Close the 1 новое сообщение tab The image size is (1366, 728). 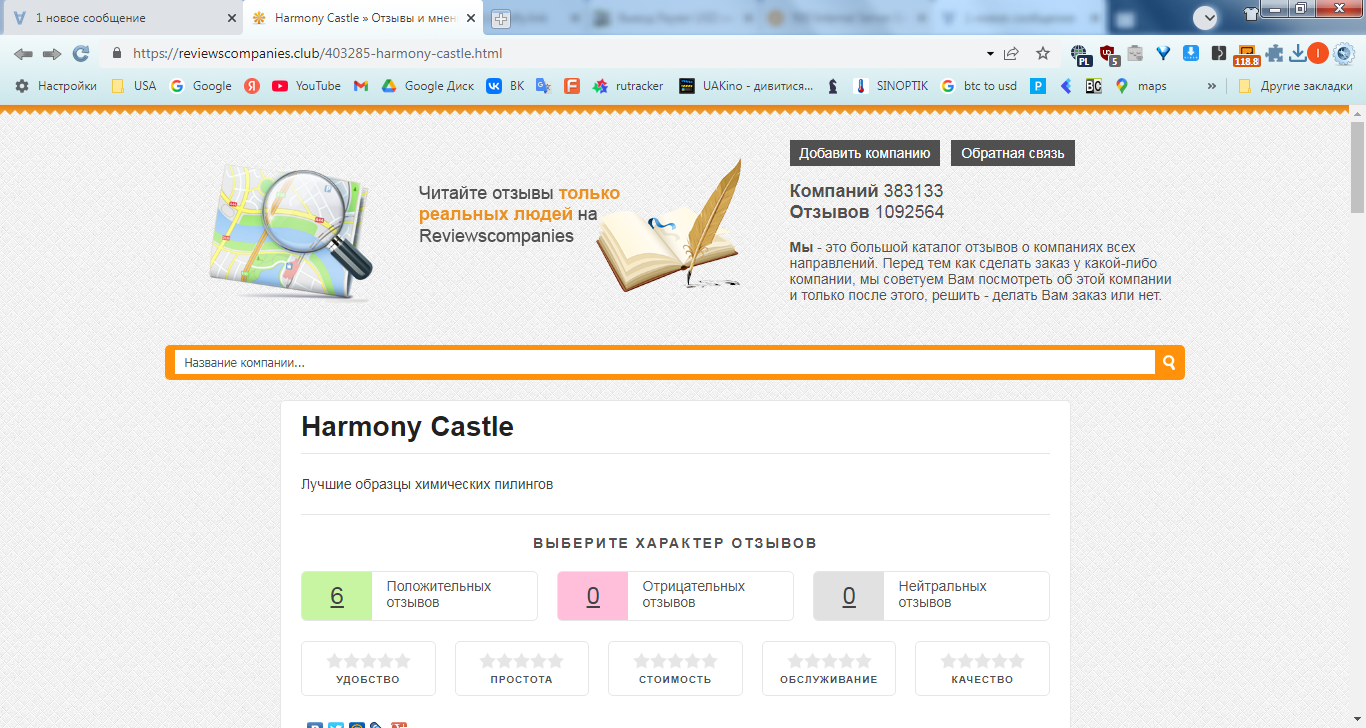[231, 18]
